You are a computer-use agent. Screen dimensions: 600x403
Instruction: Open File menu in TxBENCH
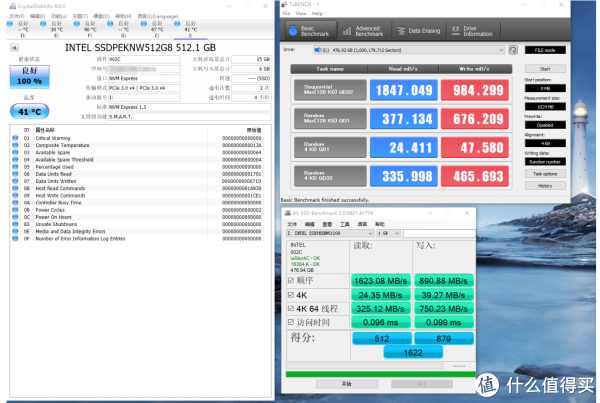pos(286,13)
